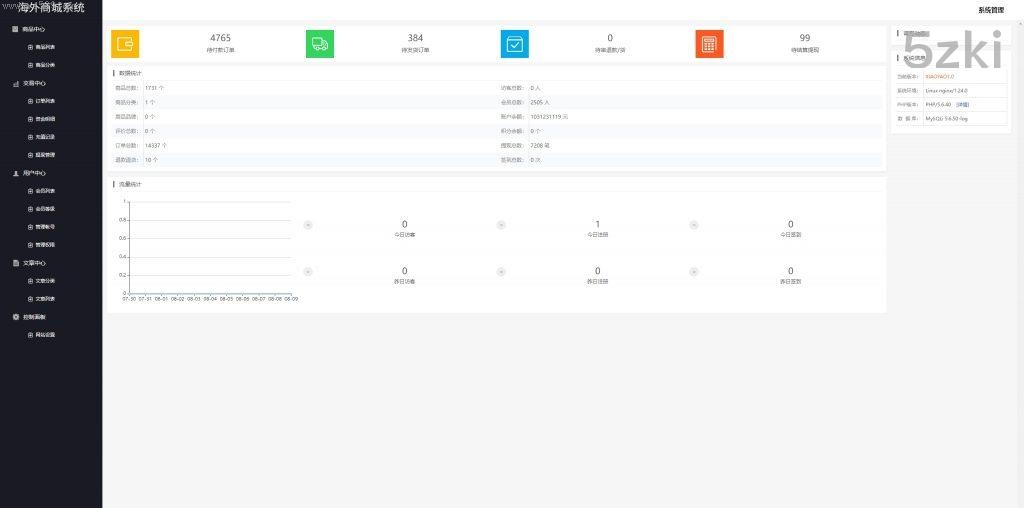Expand the 控制面板 sidebar section
Viewport: 1024px width, 508px height.
pos(34,317)
